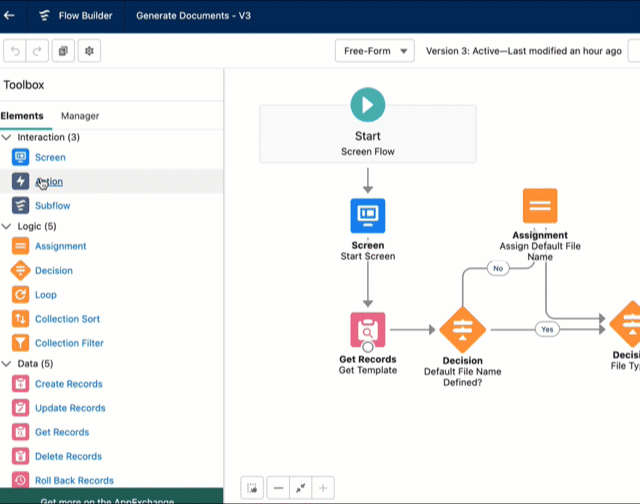The width and height of the screenshot is (640, 504).
Task: Click the Get Template node's connector circle
Action: (368, 347)
